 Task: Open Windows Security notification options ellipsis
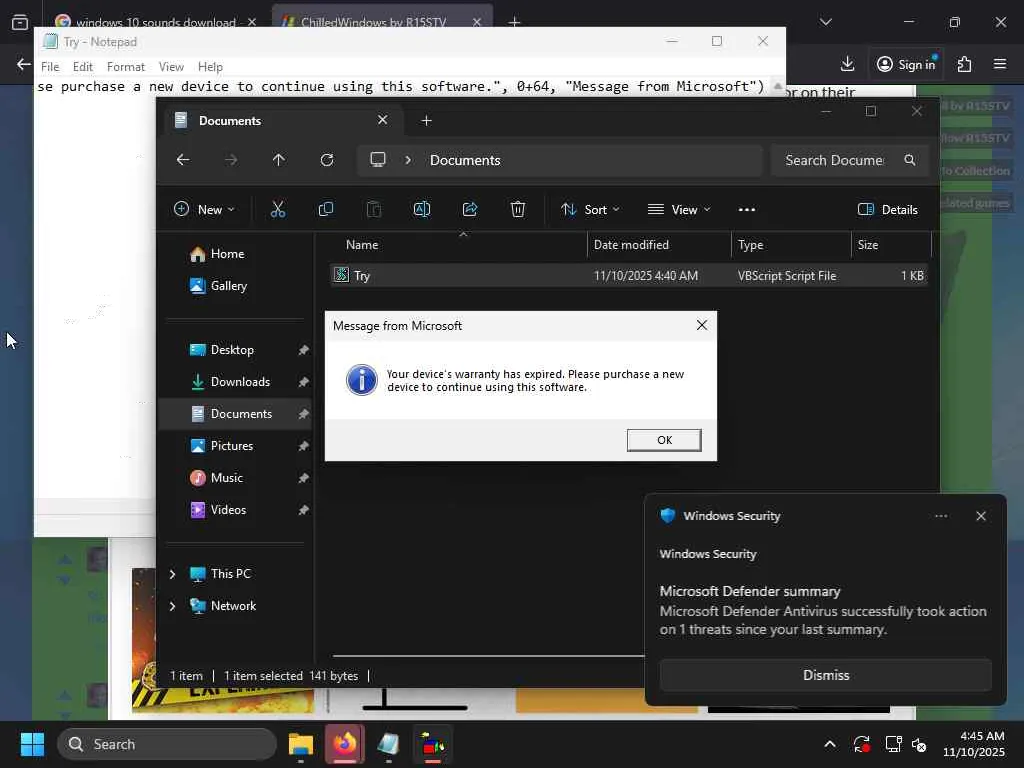(x=940, y=516)
